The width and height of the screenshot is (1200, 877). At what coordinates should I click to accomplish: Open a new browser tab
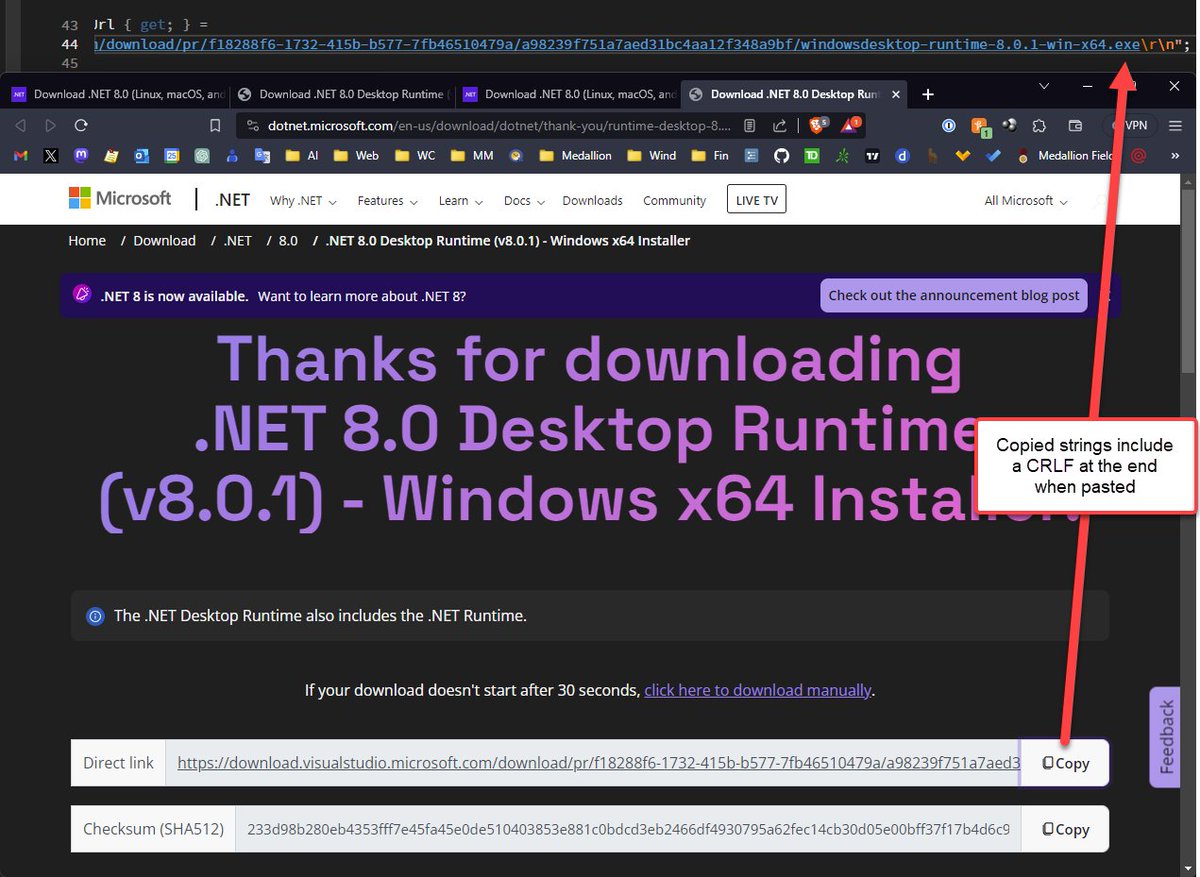(x=928, y=94)
